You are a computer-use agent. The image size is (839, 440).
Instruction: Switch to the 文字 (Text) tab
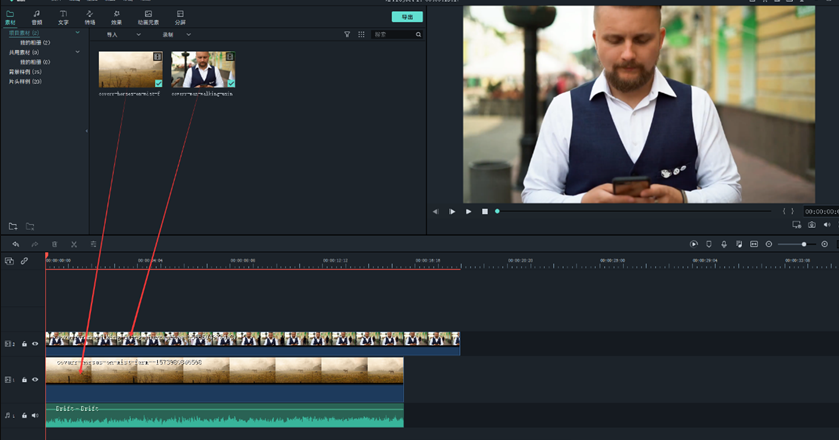[x=63, y=17]
